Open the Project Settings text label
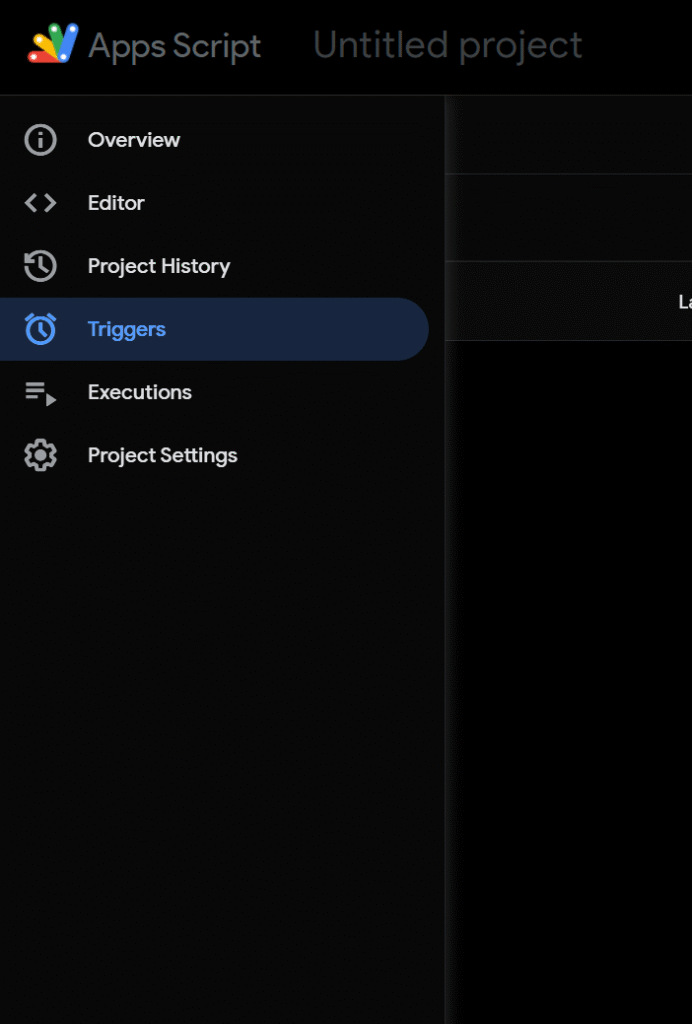692x1024 pixels. 163,455
